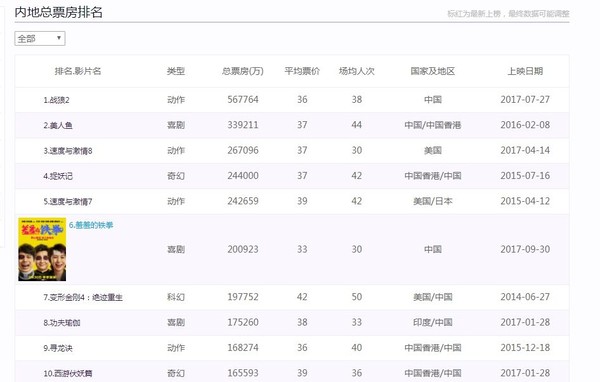Click the 场均人次 column header
Image resolution: width=600 pixels, height=382 pixels.
pyautogui.click(x=357, y=71)
